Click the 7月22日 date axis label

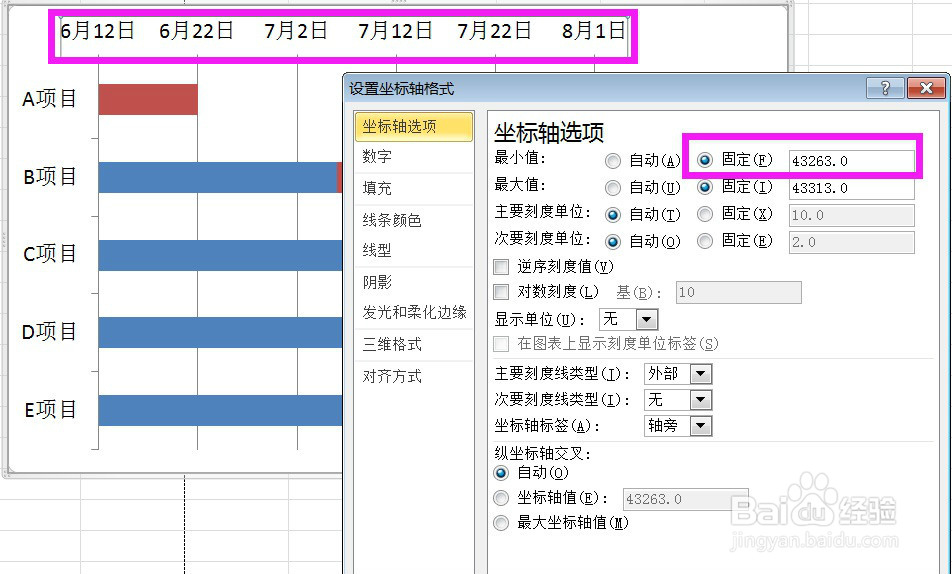494,30
